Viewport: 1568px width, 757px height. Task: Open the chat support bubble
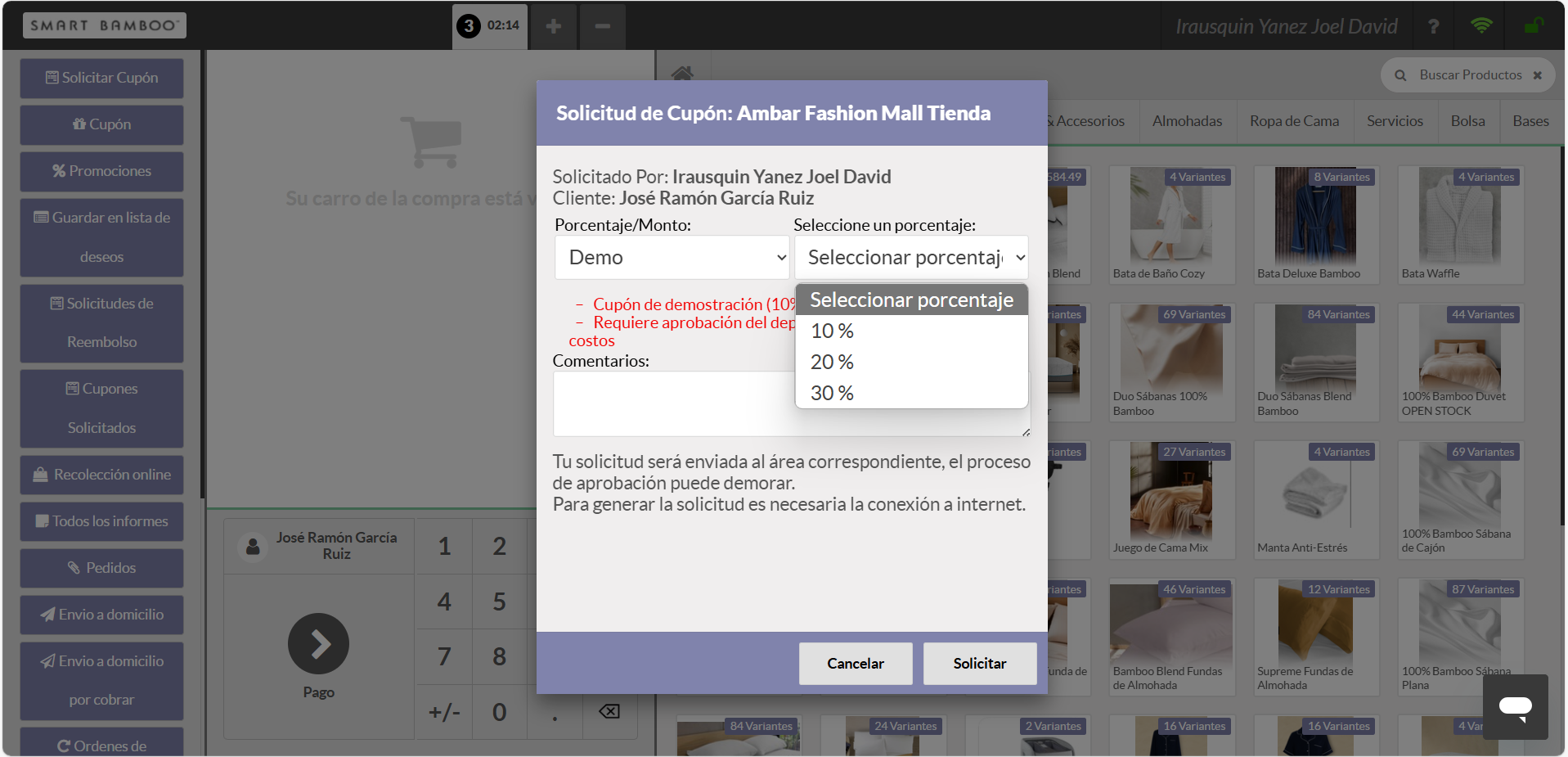click(x=1515, y=707)
